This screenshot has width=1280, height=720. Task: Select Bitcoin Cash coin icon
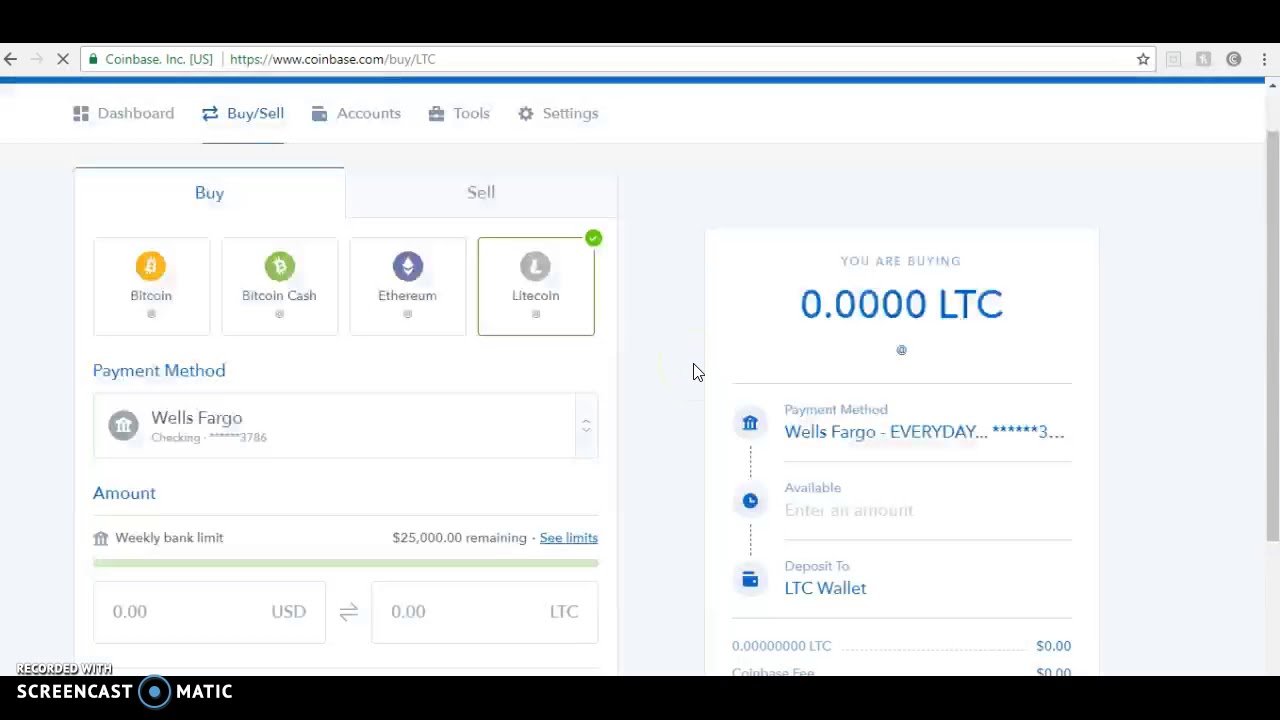279,266
